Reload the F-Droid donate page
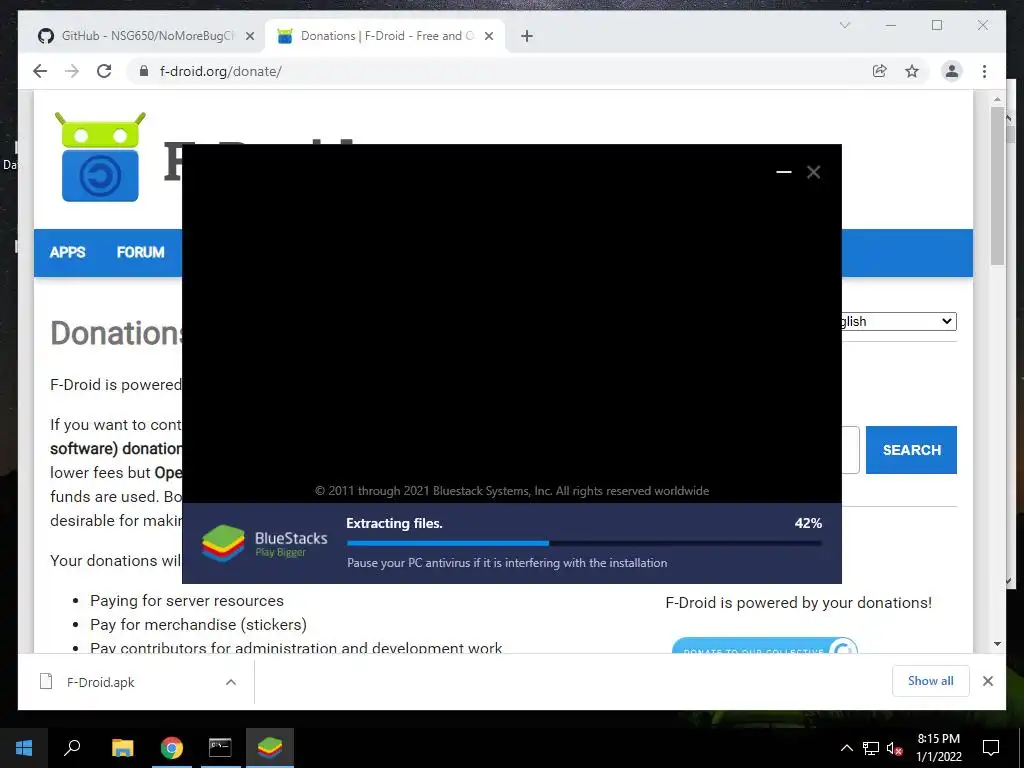This screenshot has width=1024, height=768. point(104,71)
